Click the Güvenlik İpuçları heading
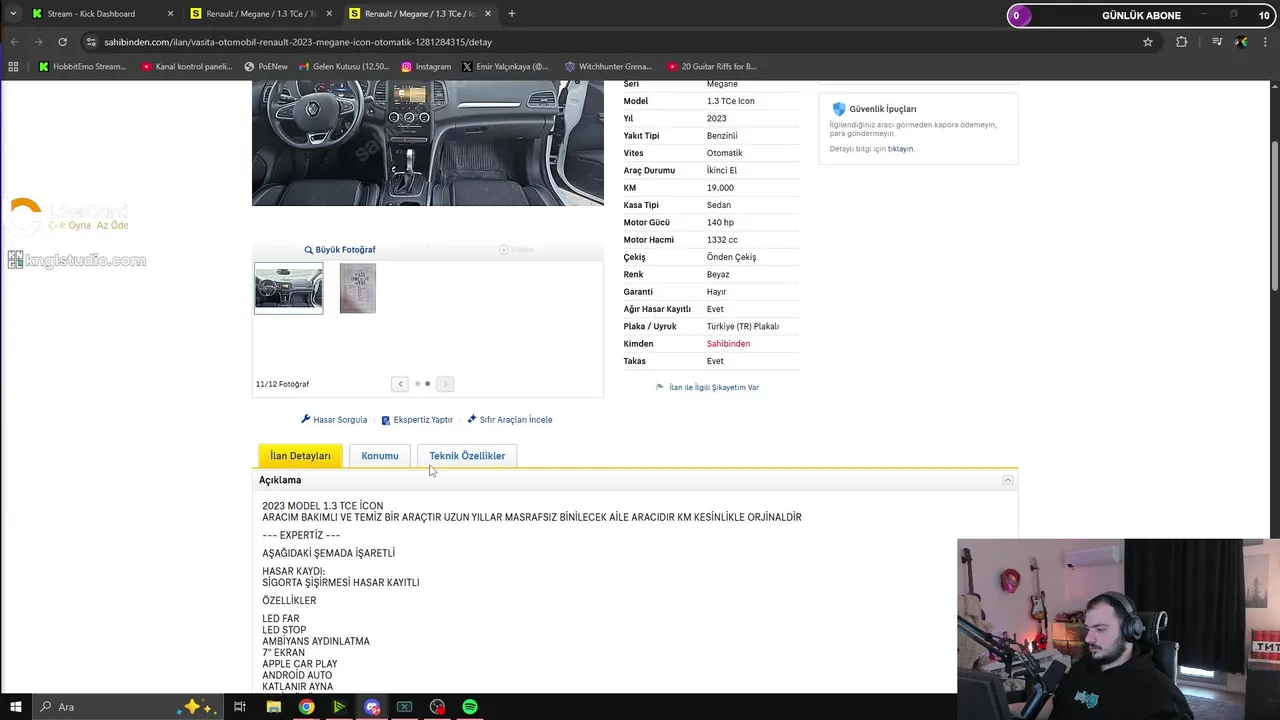1280x720 pixels. click(883, 109)
